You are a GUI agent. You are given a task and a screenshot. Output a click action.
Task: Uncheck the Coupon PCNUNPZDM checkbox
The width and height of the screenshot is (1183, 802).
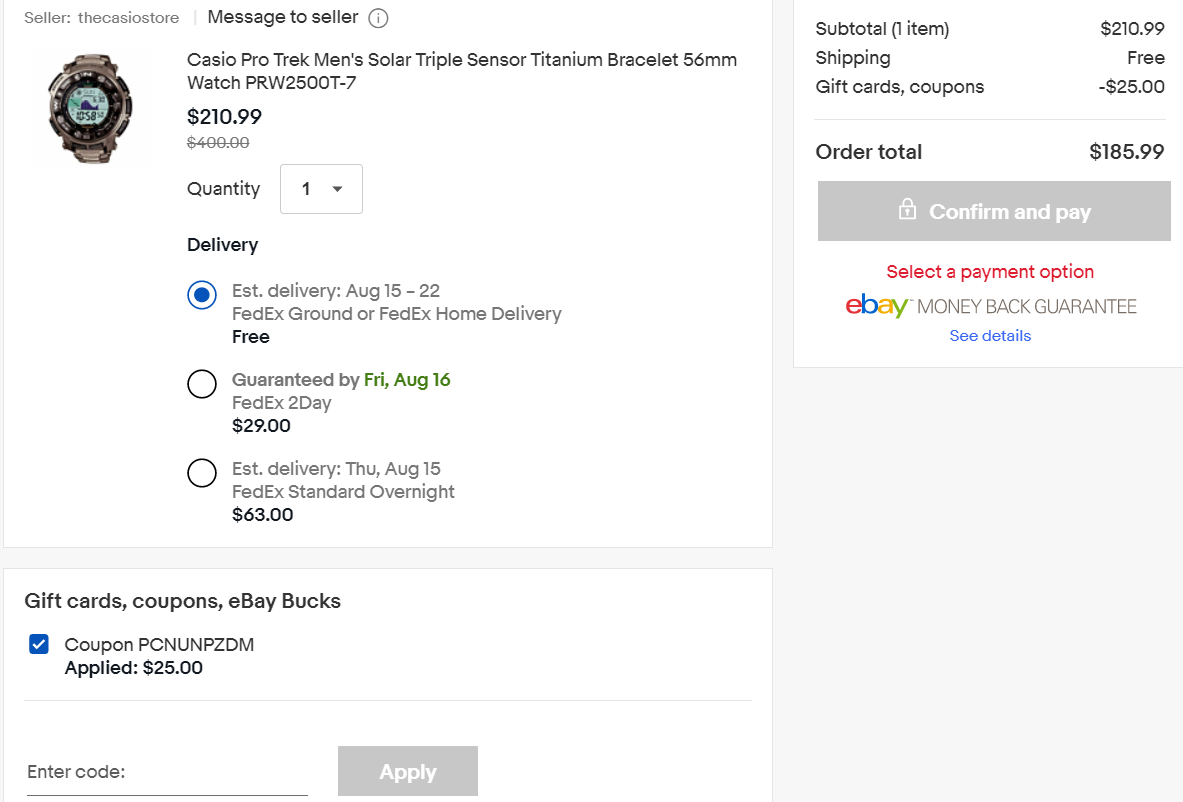(x=39, y=644)
